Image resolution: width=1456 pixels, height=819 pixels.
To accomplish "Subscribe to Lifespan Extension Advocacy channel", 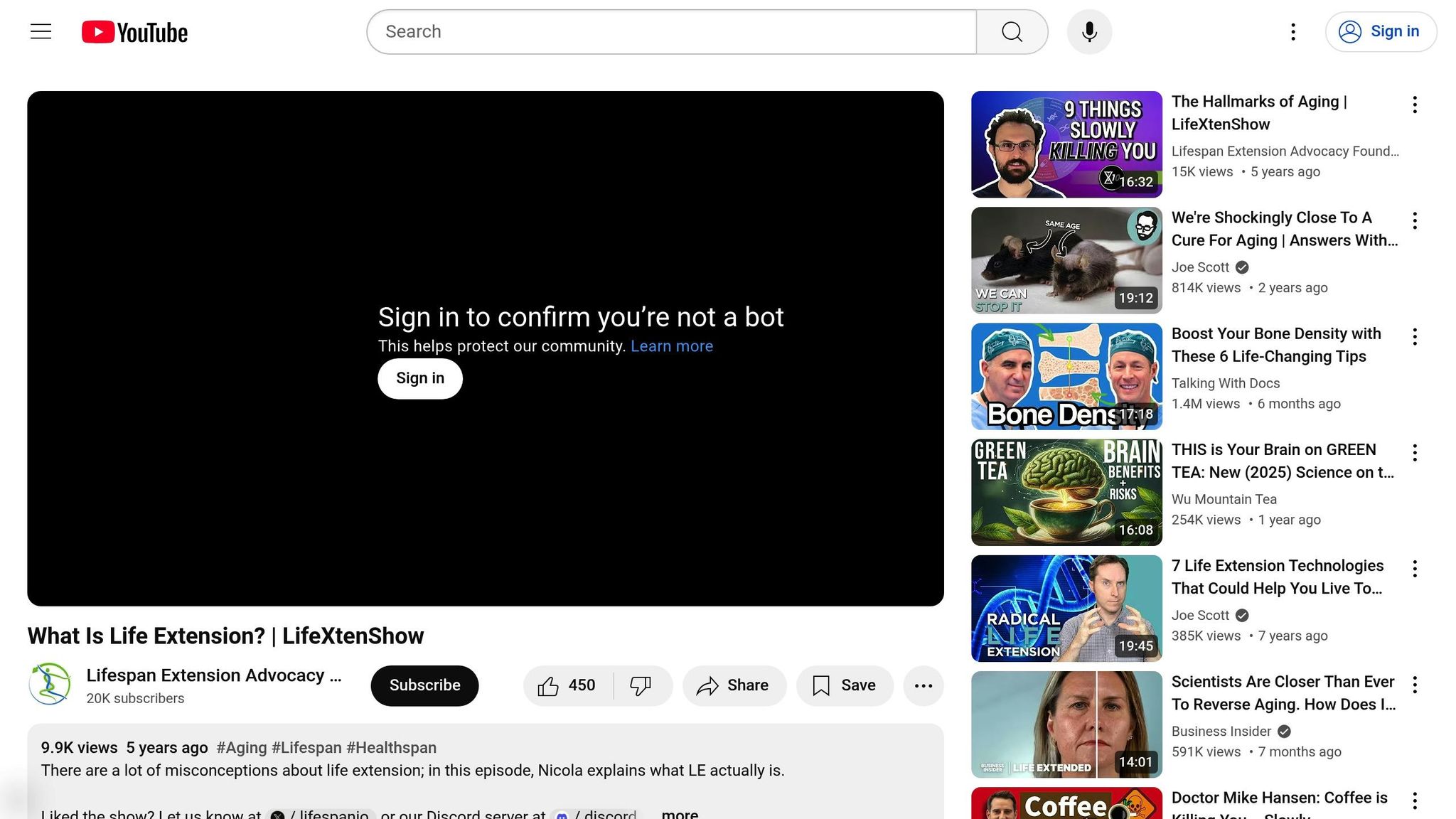I will point(424,685).
